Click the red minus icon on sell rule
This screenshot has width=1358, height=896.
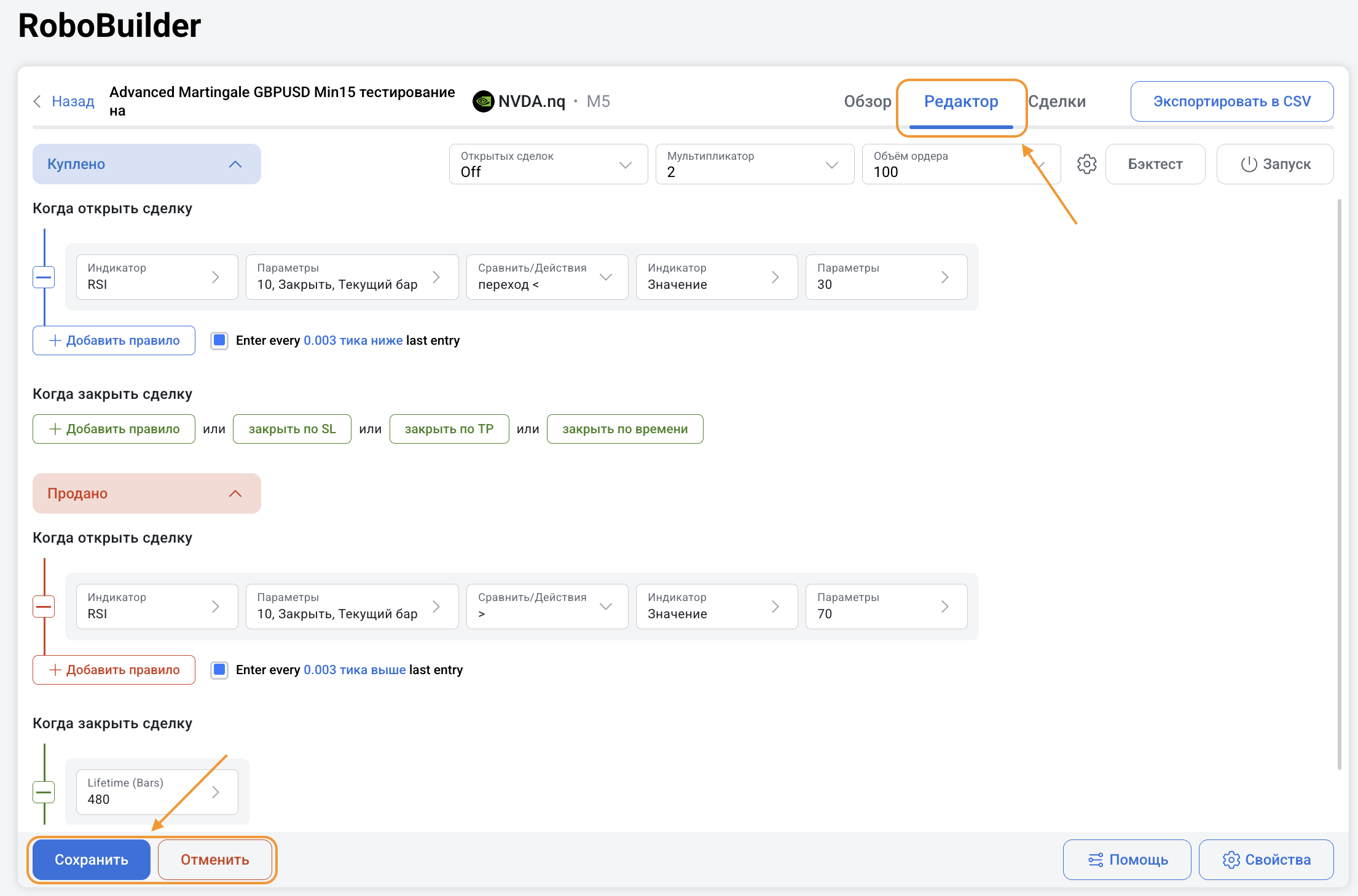click(x=44, y=607)
